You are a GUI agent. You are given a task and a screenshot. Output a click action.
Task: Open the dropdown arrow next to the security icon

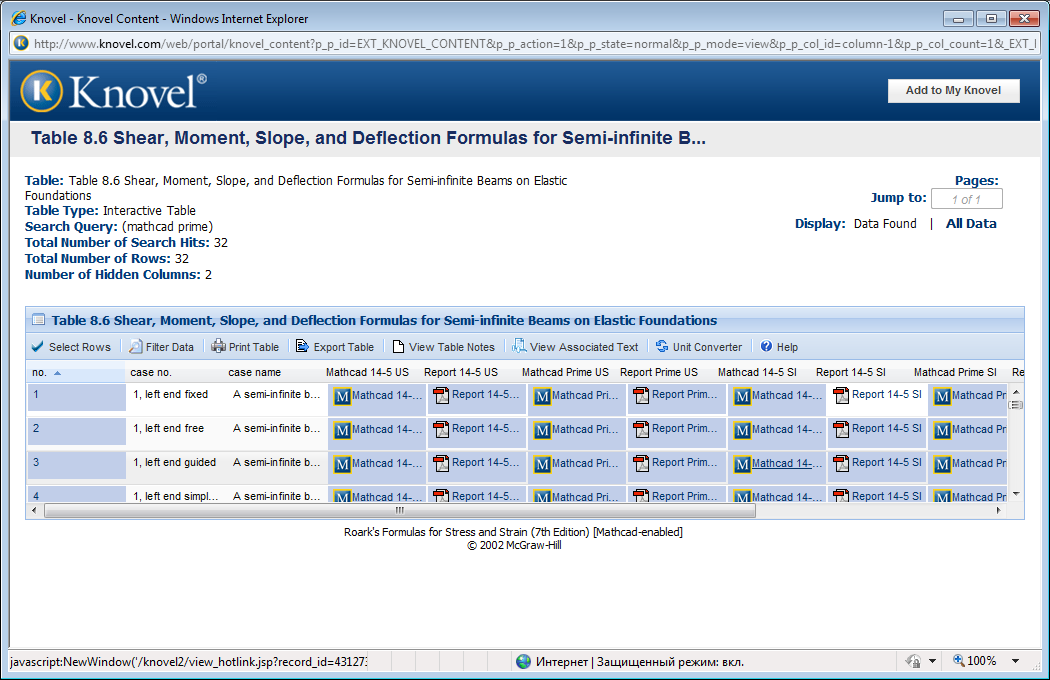point(932,661)
